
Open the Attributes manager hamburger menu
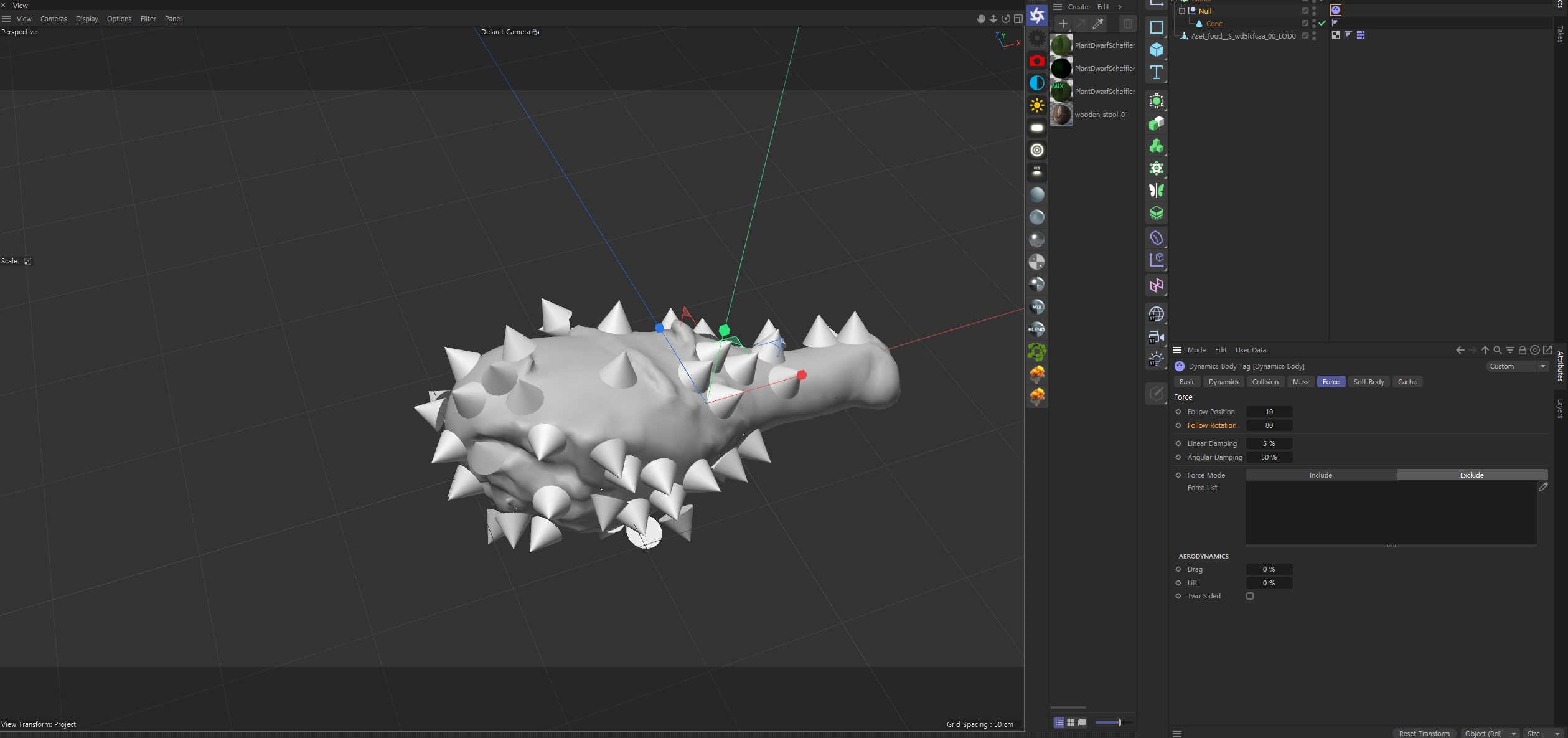pos(1177,350)
